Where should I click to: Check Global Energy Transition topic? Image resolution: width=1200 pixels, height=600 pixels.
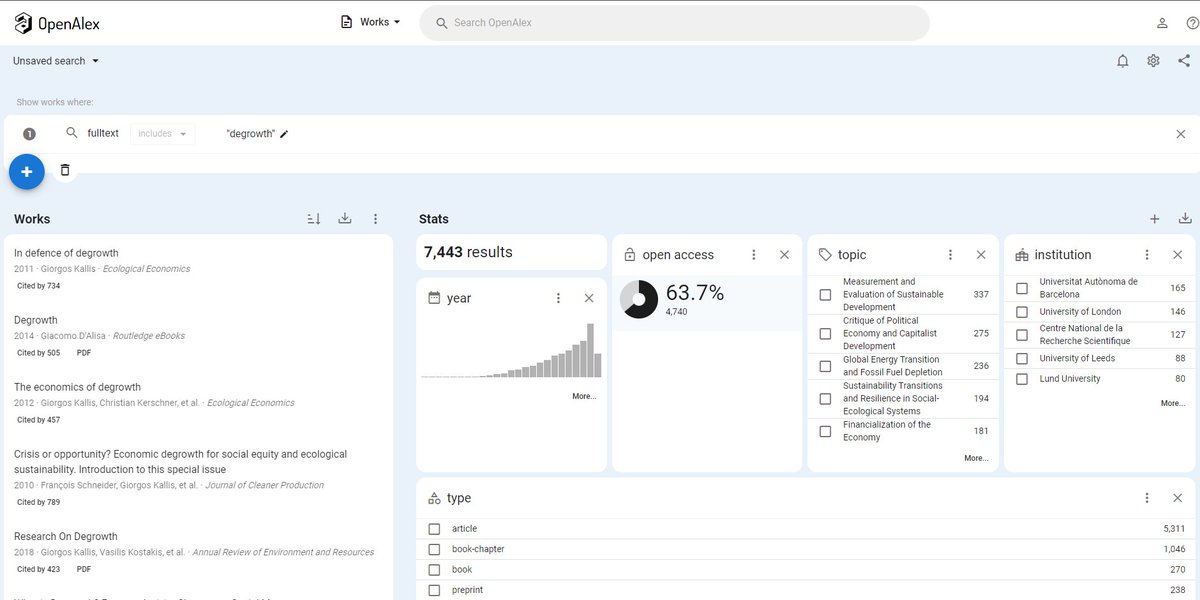[825, 366]
